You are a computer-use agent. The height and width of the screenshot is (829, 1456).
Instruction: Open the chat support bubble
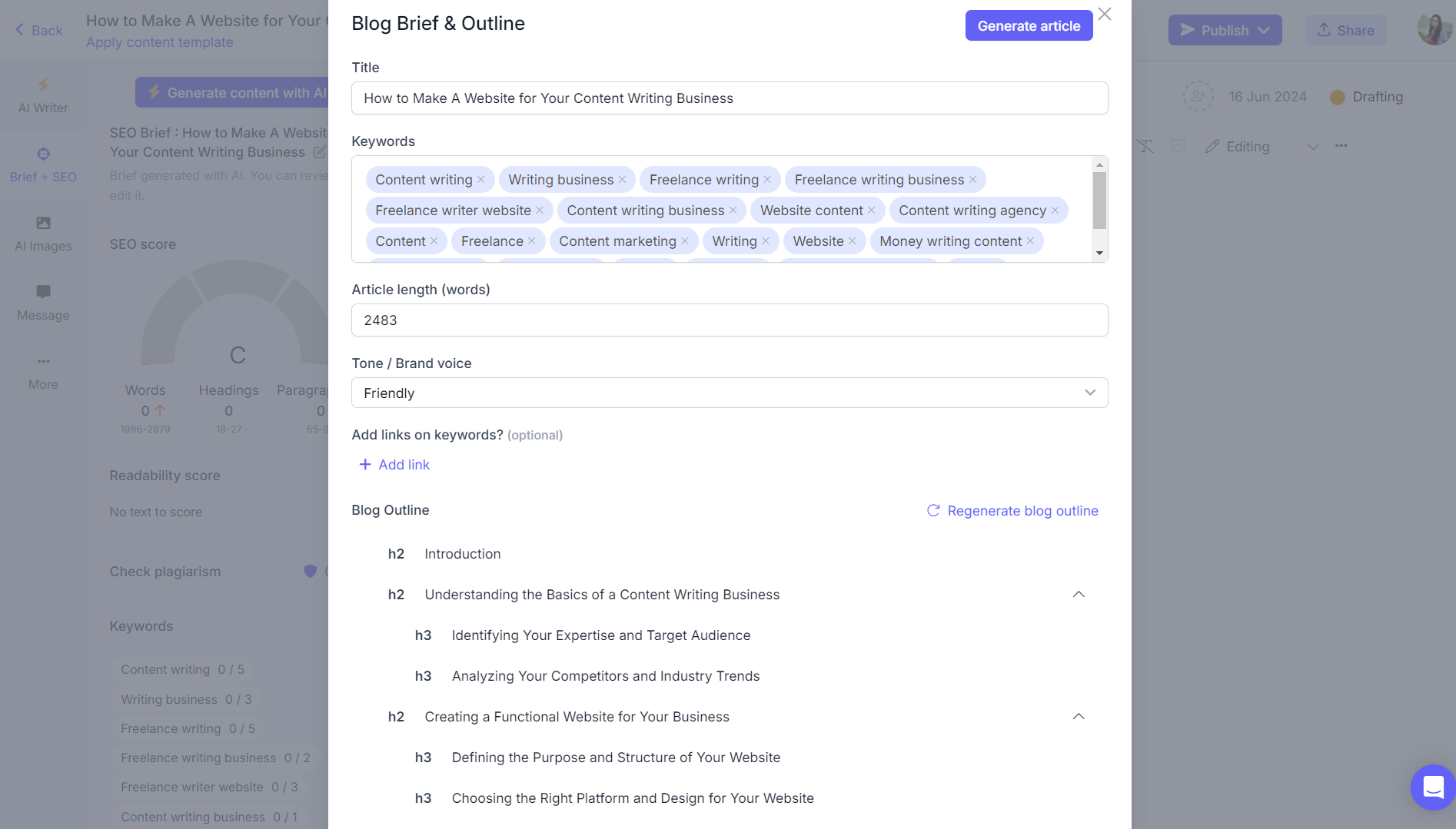coord(1432,787)
